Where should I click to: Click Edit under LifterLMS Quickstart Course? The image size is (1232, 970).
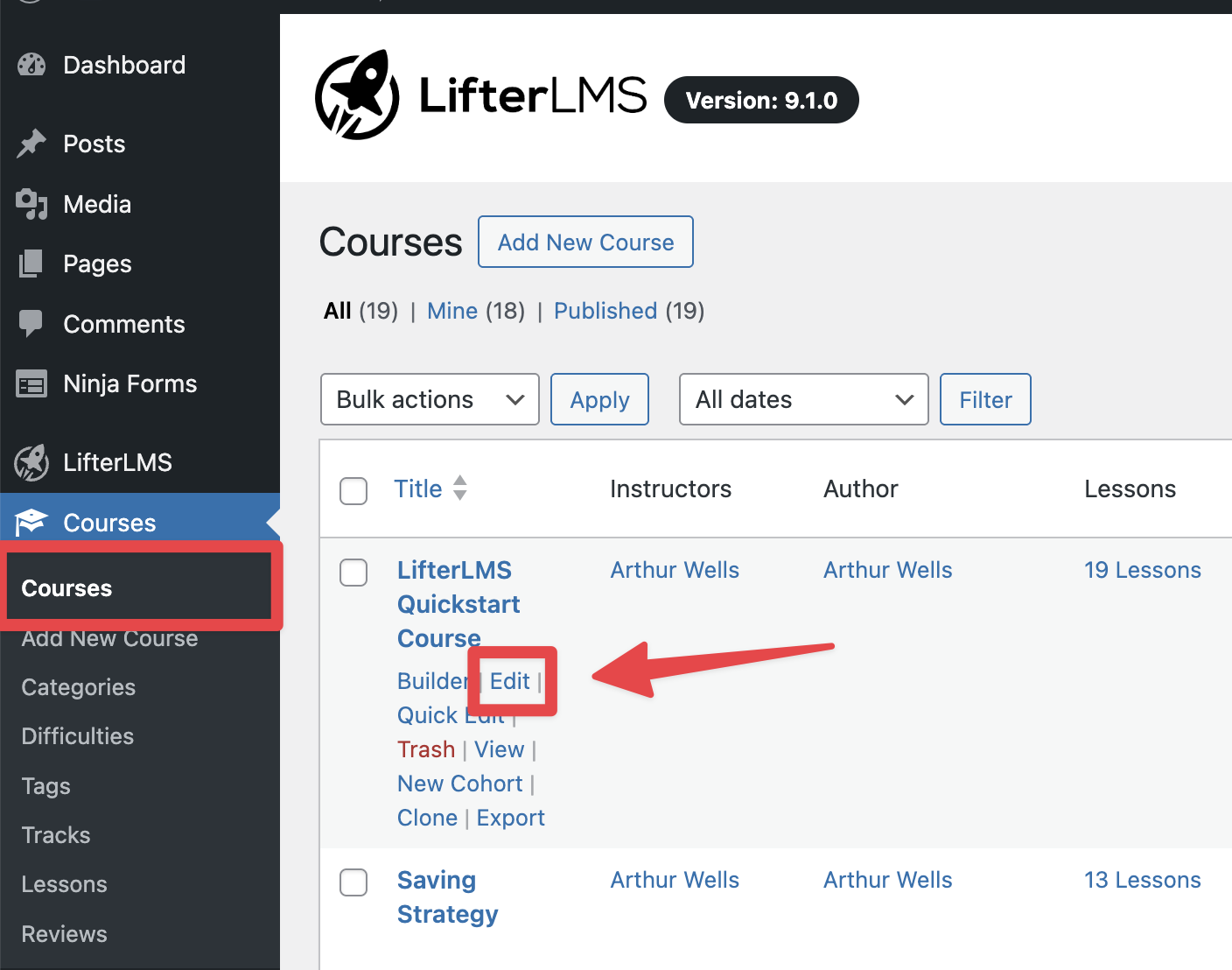pyautogui.click(x=510, y=681)
